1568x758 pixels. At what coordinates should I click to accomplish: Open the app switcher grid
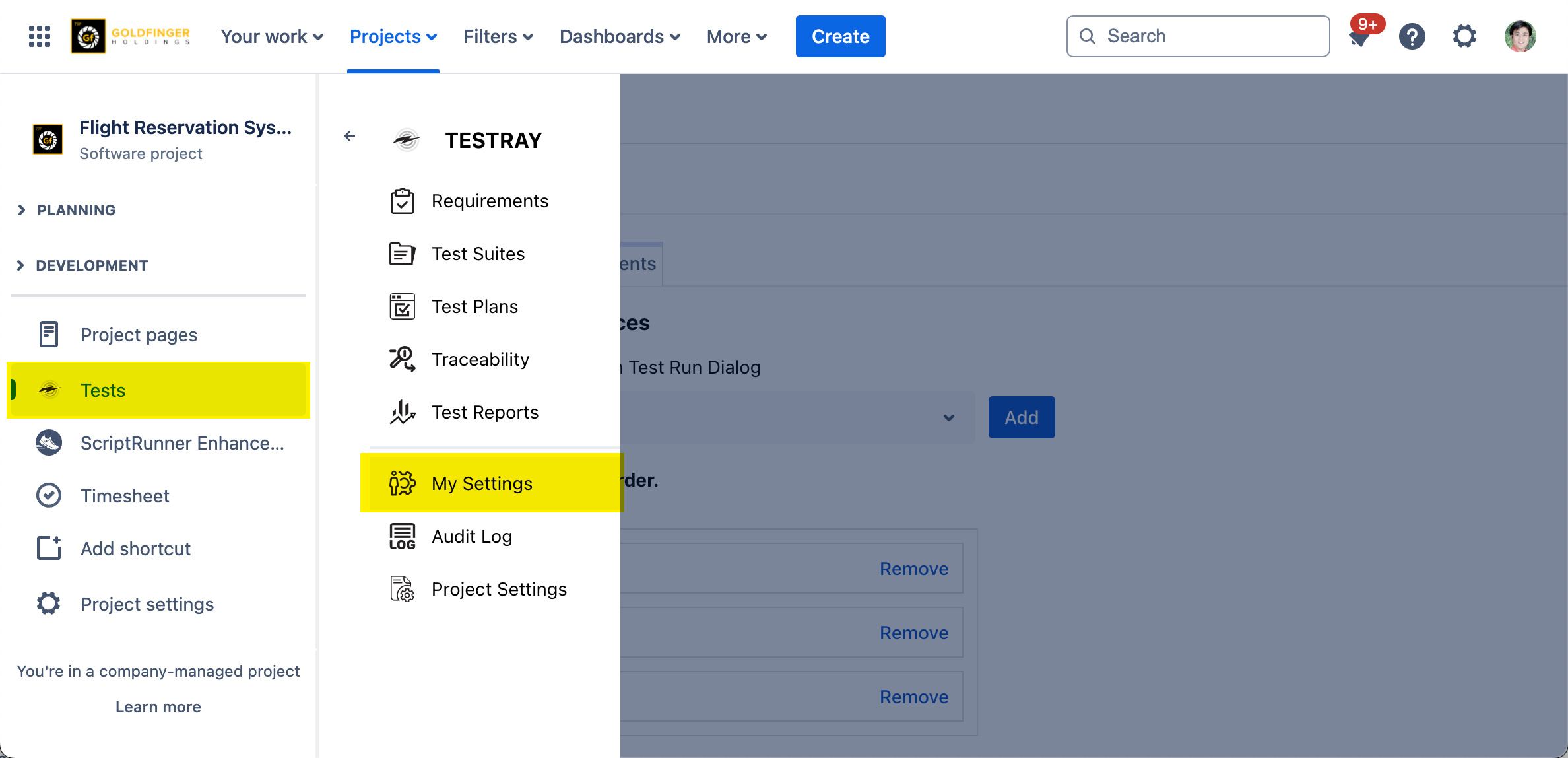(38, 36)
